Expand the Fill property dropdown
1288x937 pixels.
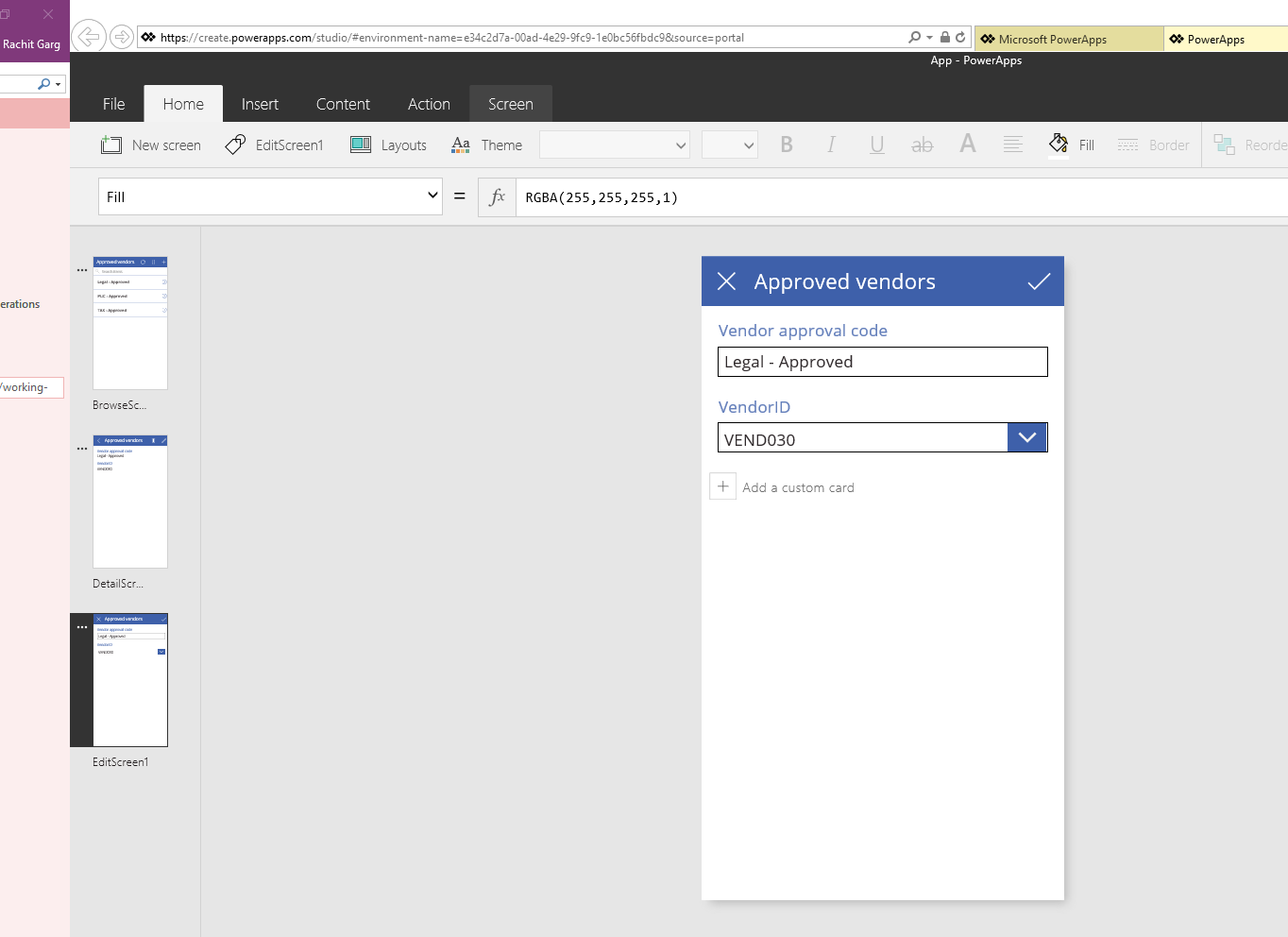tap(432, 196)
